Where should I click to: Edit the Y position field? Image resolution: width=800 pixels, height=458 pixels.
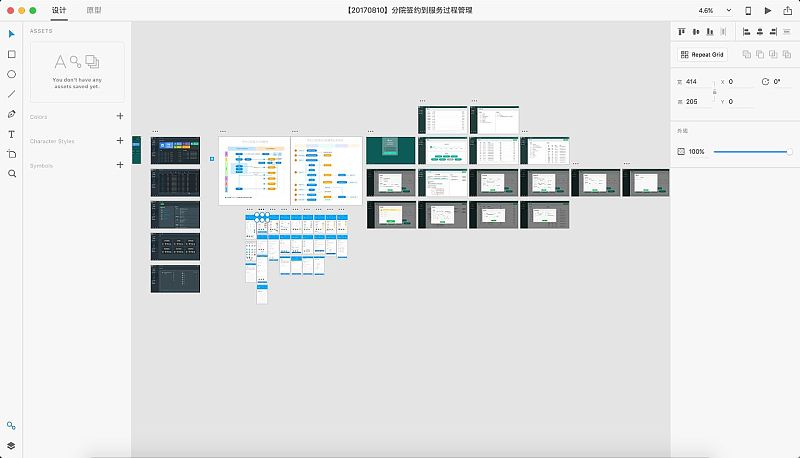click(740, 102)
